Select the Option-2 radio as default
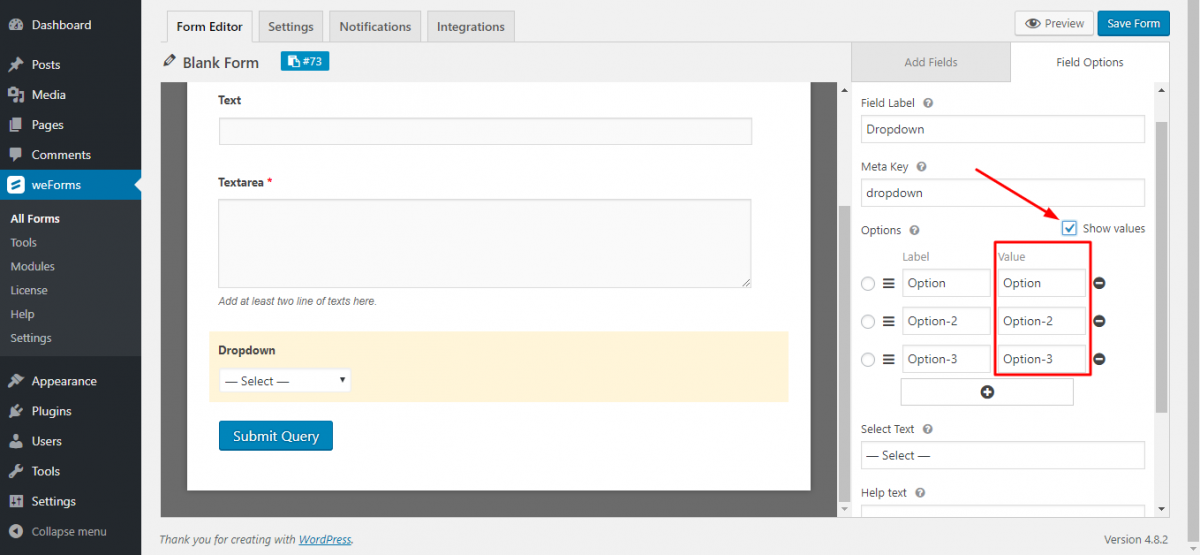This screenshot has width=1200, height=555. tap(868, 322)
